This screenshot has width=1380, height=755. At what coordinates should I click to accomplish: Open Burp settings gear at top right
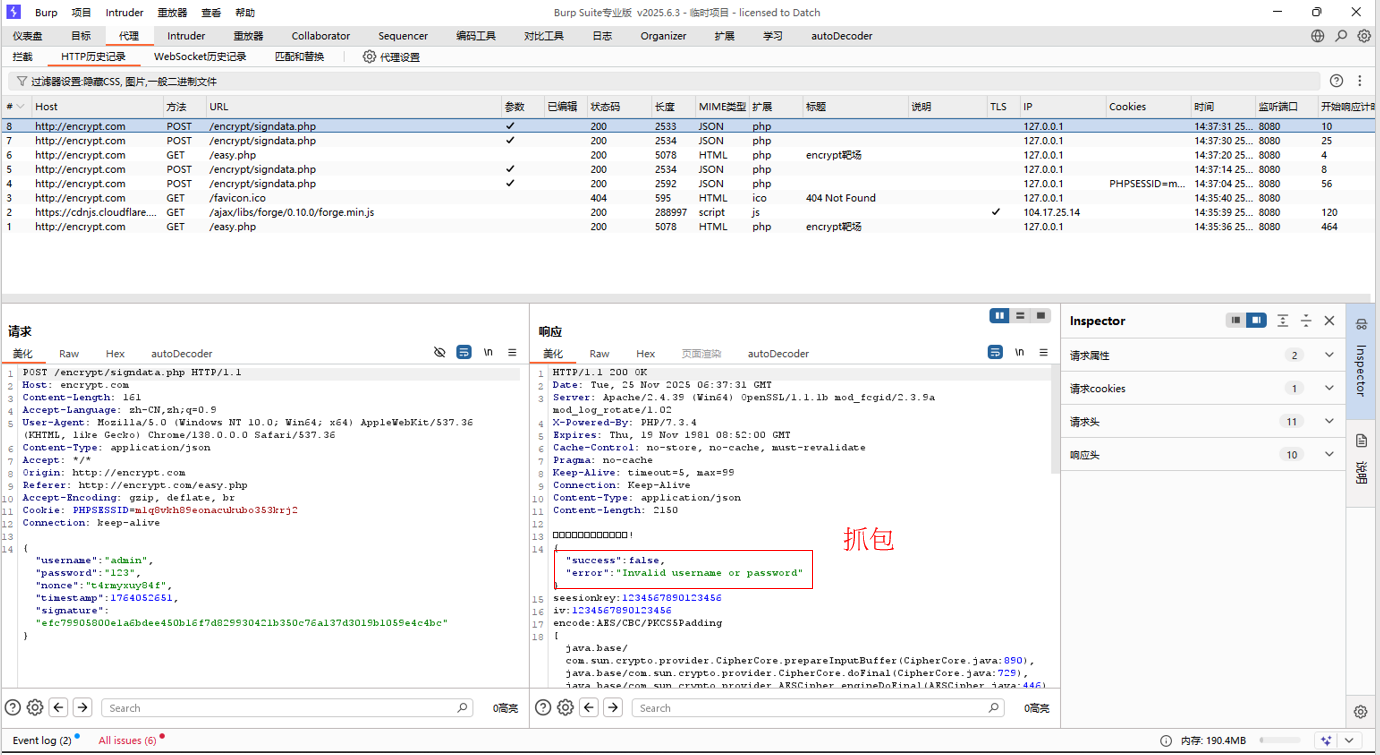tap(1364, 36)
